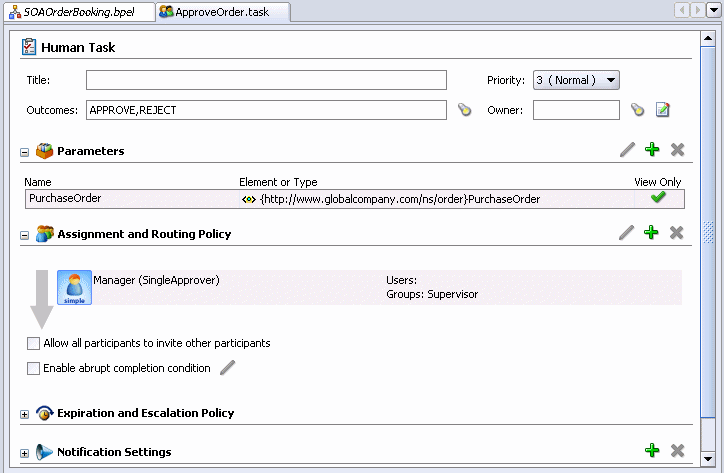Check Enable abrupt completion condition
Screen dimensions: 724x473
point(33,368)
